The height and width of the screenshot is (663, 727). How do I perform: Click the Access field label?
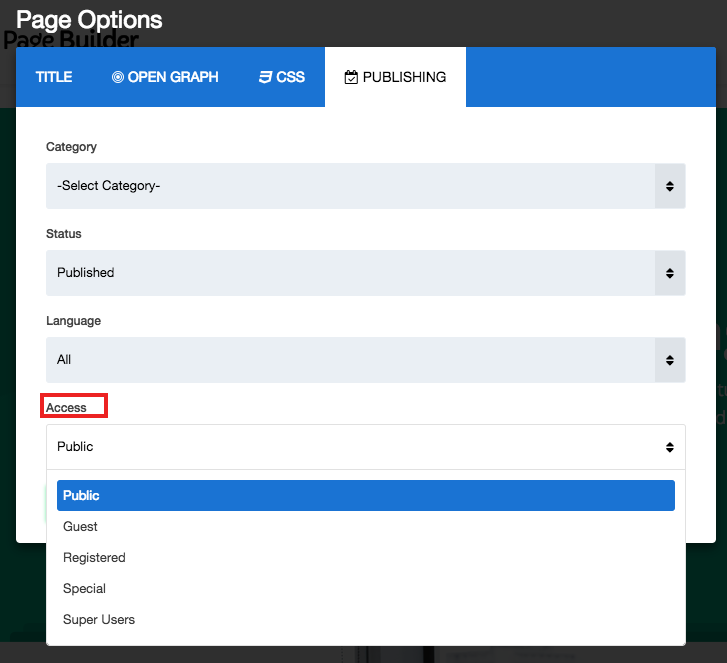tap(66, 408)
